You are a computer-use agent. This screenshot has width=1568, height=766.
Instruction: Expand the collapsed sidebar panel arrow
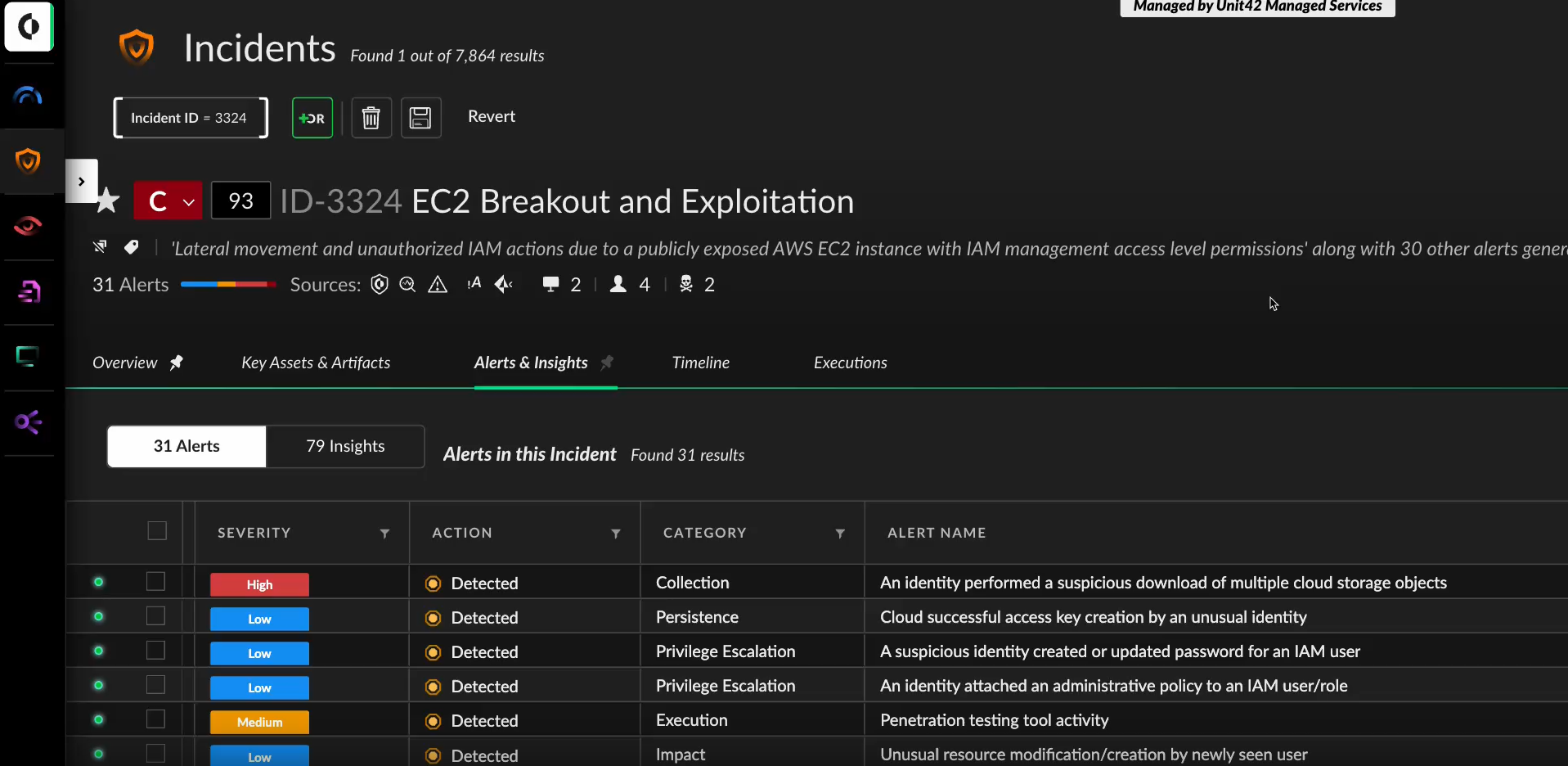pyautogui.click(x=81, y=181)
